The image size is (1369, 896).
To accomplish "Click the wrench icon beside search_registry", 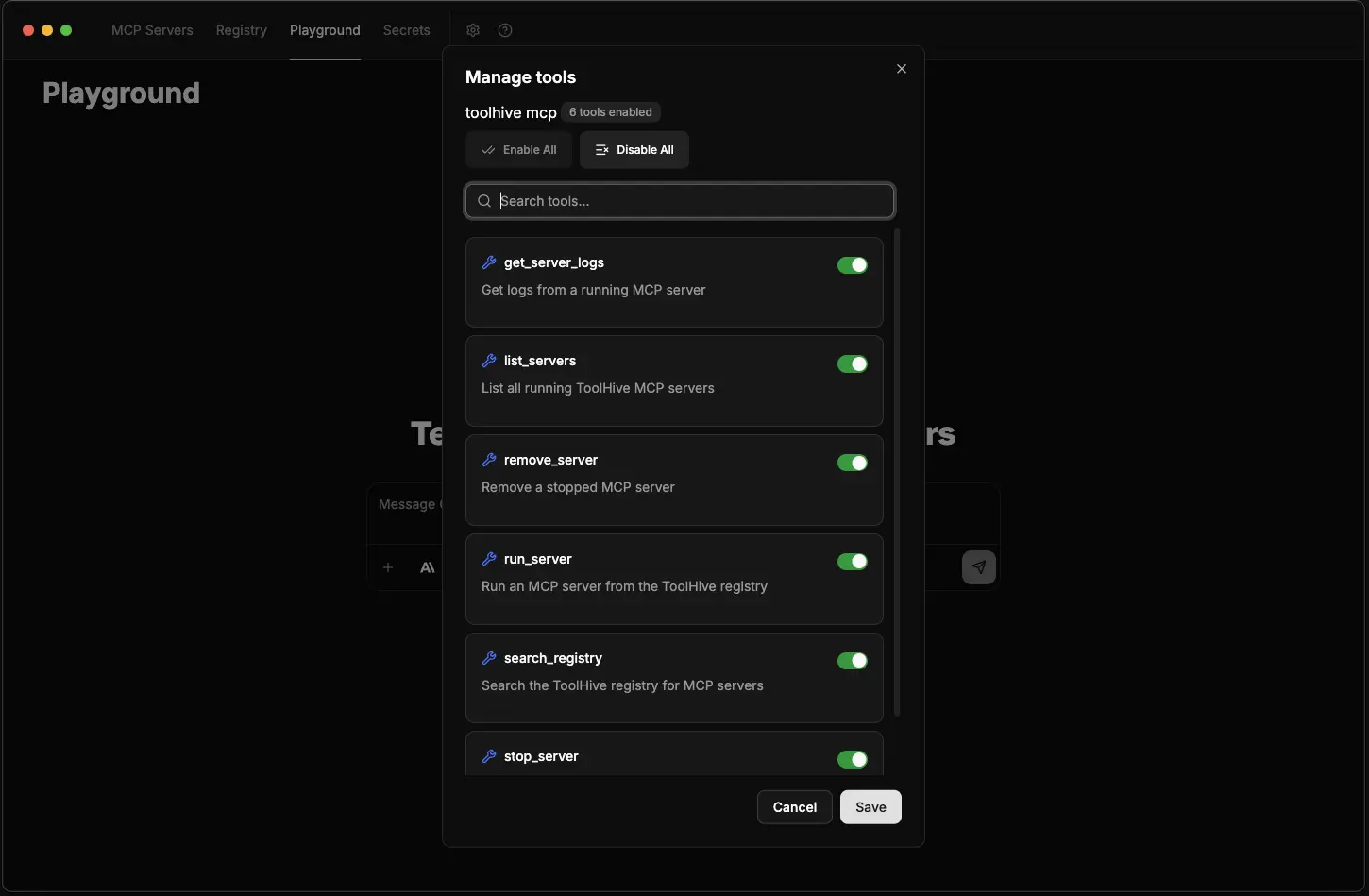I will [489, 657].
